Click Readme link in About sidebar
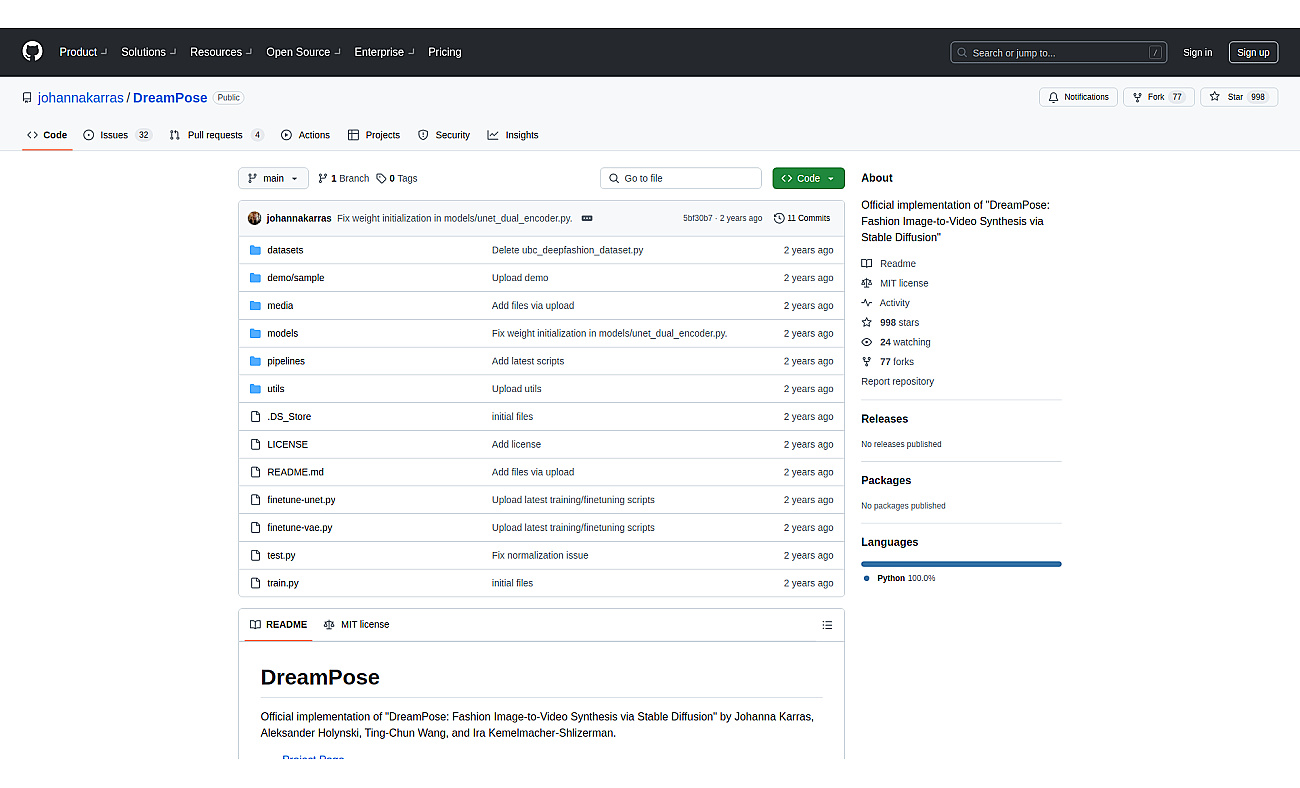Viewport: 1300px width, 788px height. [888, 264]
